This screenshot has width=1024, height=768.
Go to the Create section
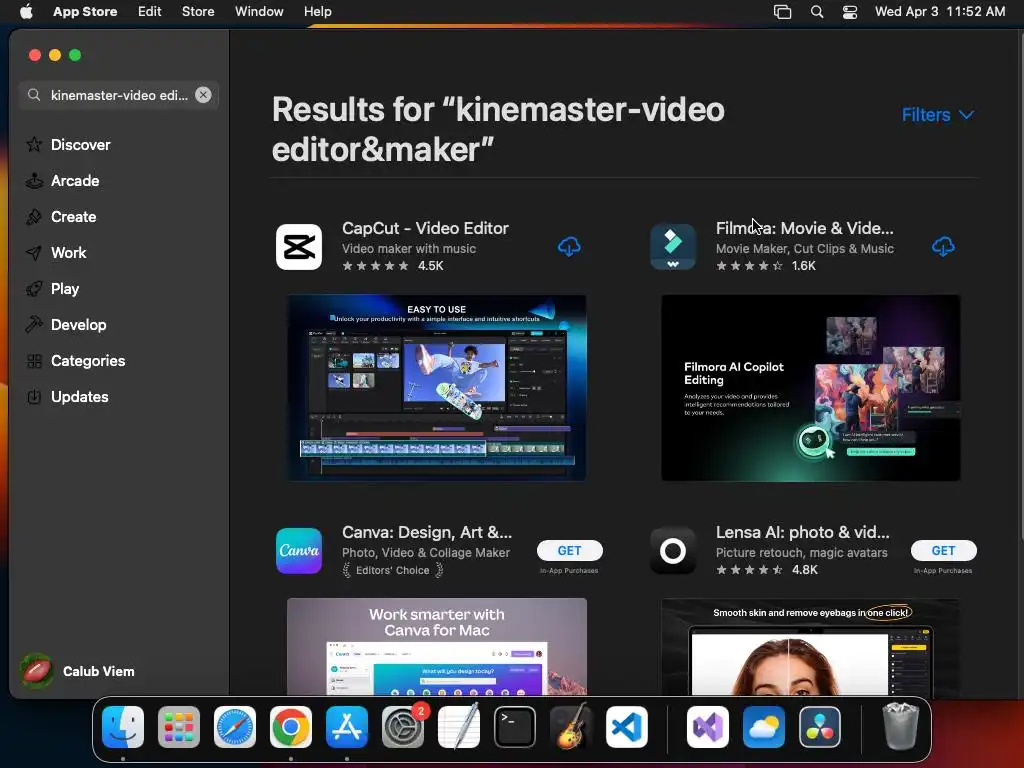tap(74, 217)
